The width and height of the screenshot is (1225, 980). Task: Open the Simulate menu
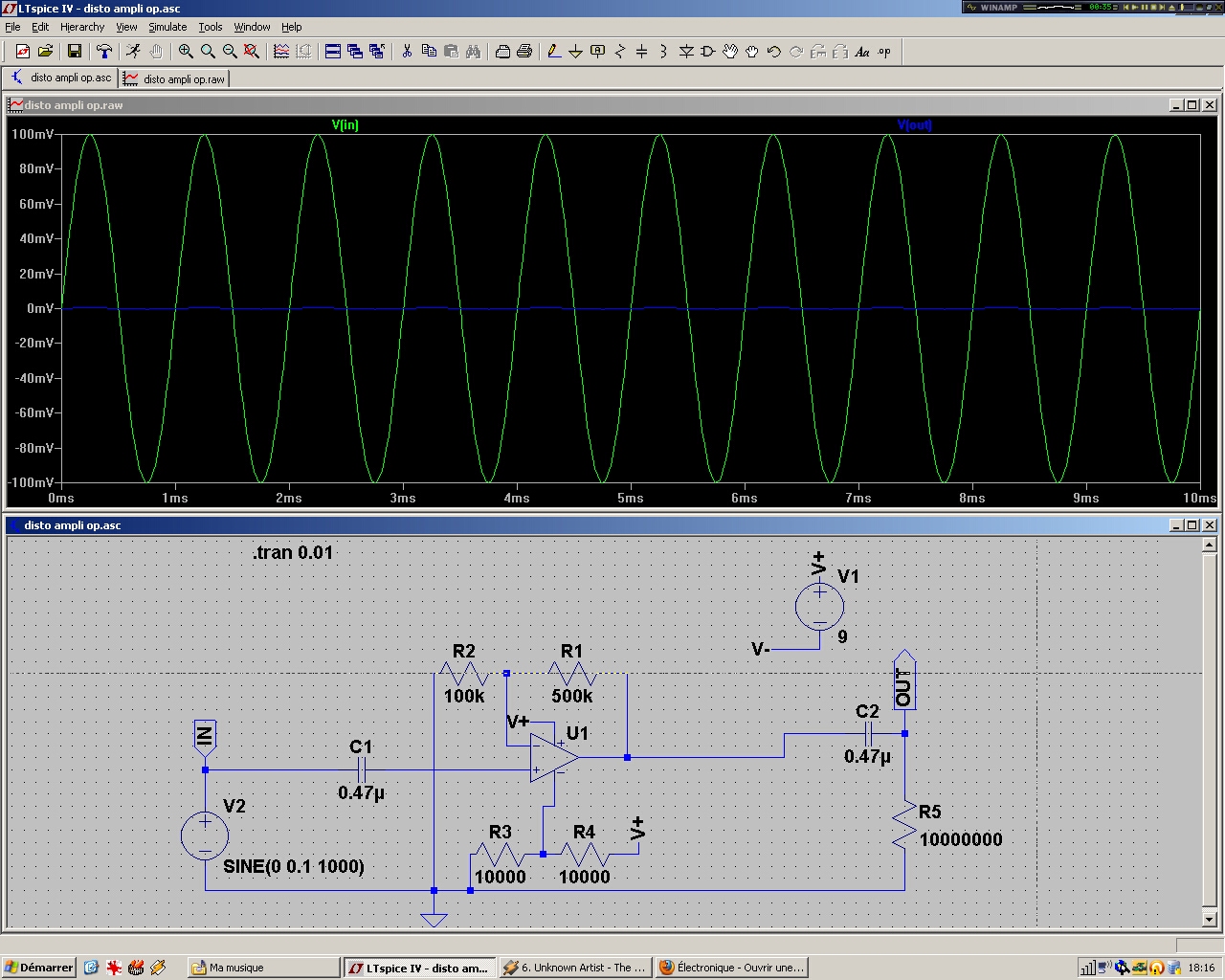point(167,27)
